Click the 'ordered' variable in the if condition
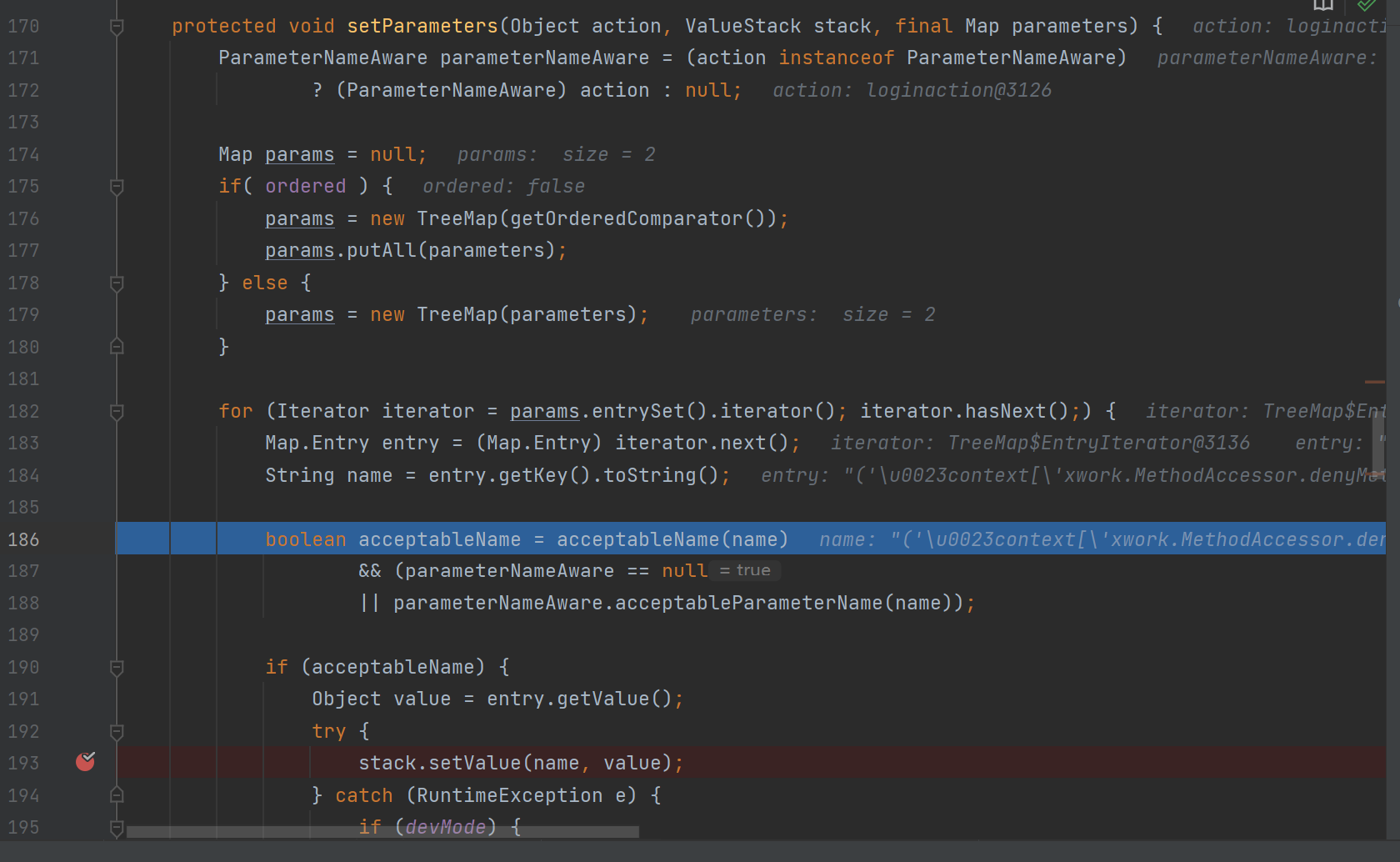 click(305, 186)
